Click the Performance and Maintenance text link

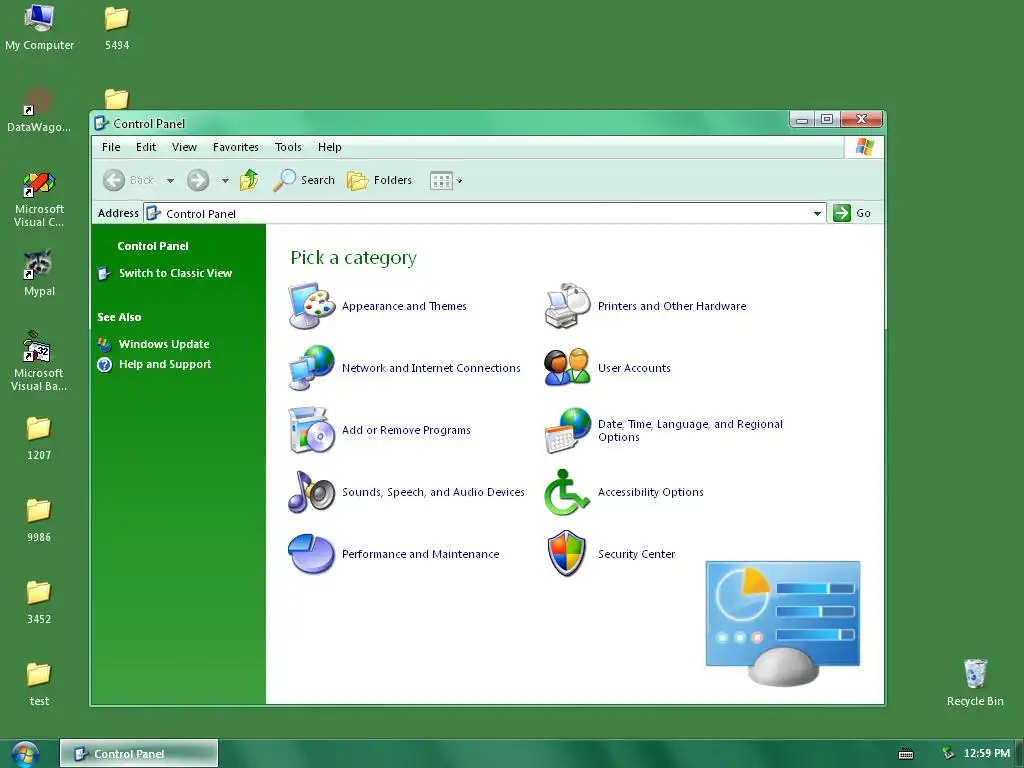coord(421,554)
